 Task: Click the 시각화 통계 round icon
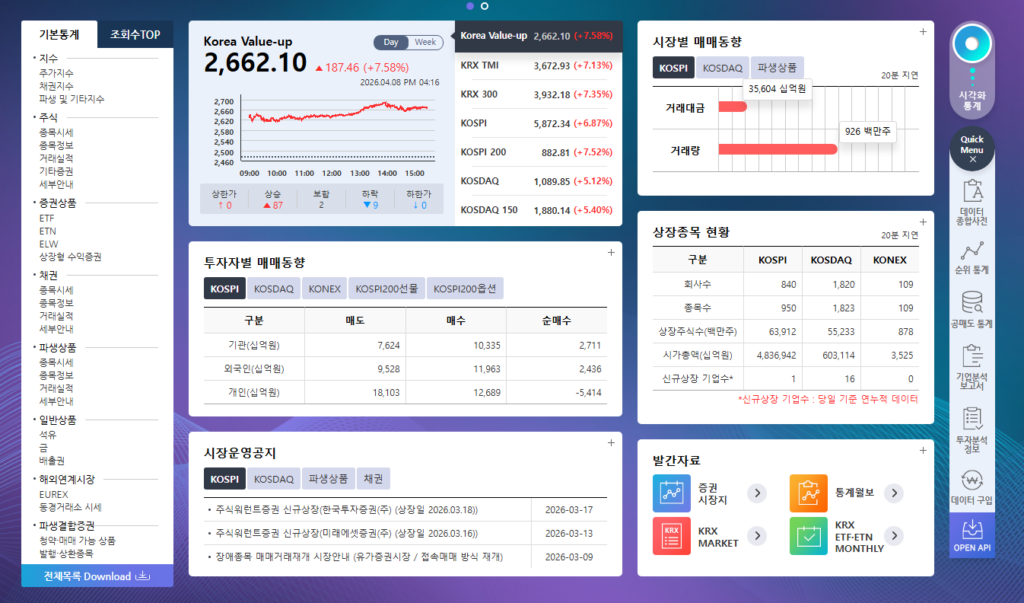(x=972, y=45)
